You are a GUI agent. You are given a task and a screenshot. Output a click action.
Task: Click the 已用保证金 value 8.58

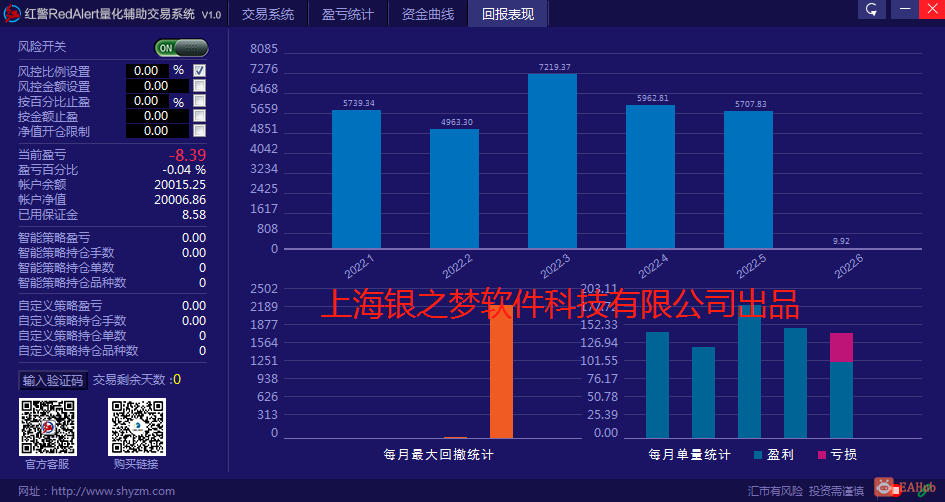pyautogui.click(x=194, y=215)
